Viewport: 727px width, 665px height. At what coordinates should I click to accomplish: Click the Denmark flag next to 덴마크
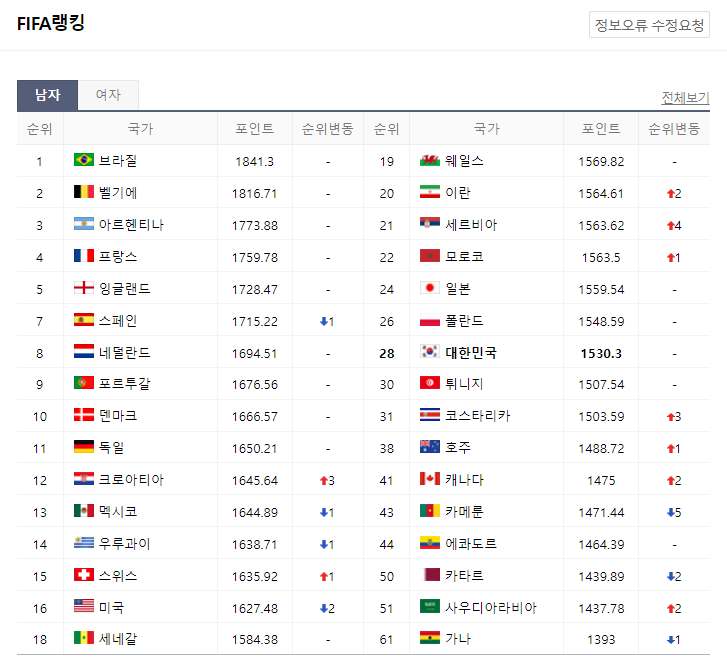(x=84, y=415)
